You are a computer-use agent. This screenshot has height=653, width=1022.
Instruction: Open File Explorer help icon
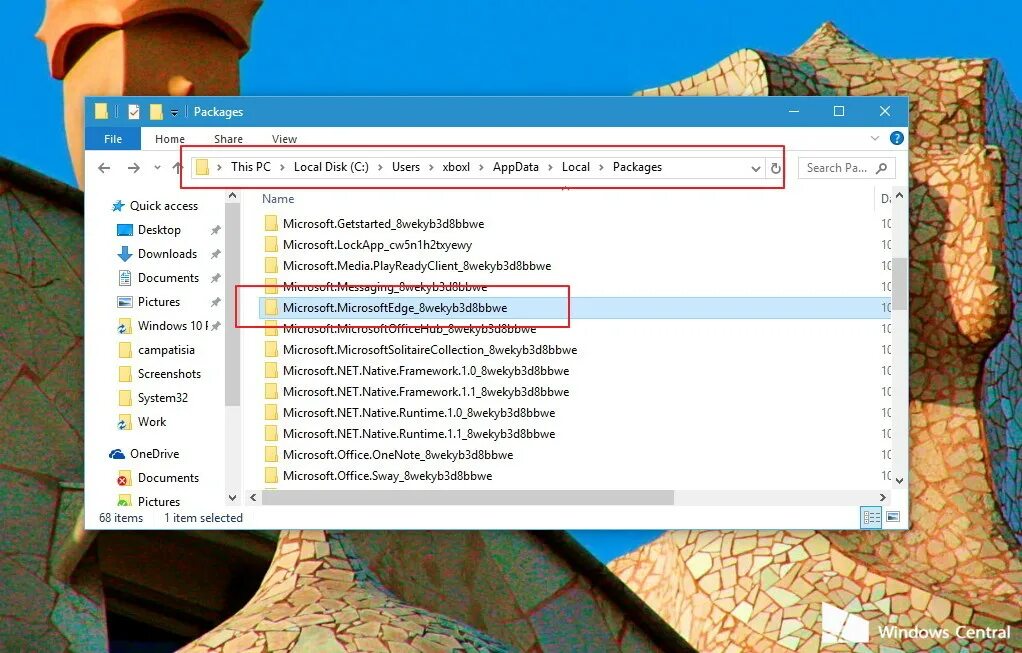(897, 138)
